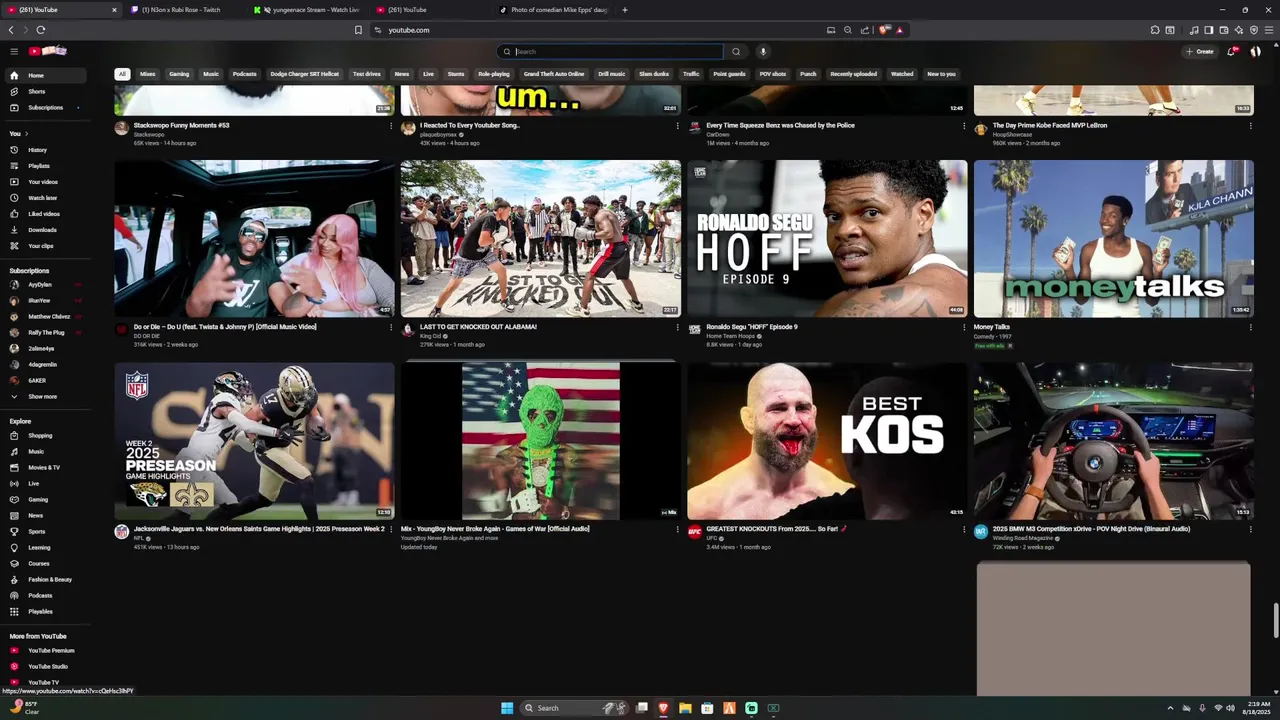The width and height of the screenshot is (1280, 720).
Task: Select the Podcasts filter chip
Action: tap(245, 74)
